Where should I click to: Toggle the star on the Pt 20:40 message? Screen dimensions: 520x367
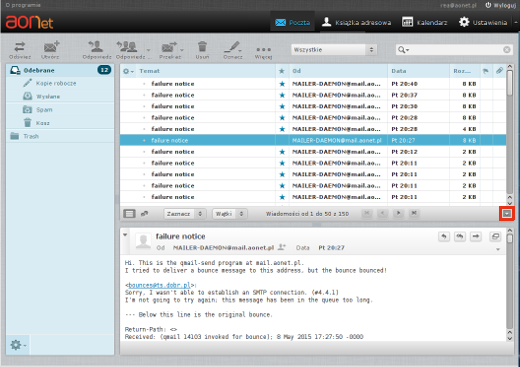tap(282, 84)
